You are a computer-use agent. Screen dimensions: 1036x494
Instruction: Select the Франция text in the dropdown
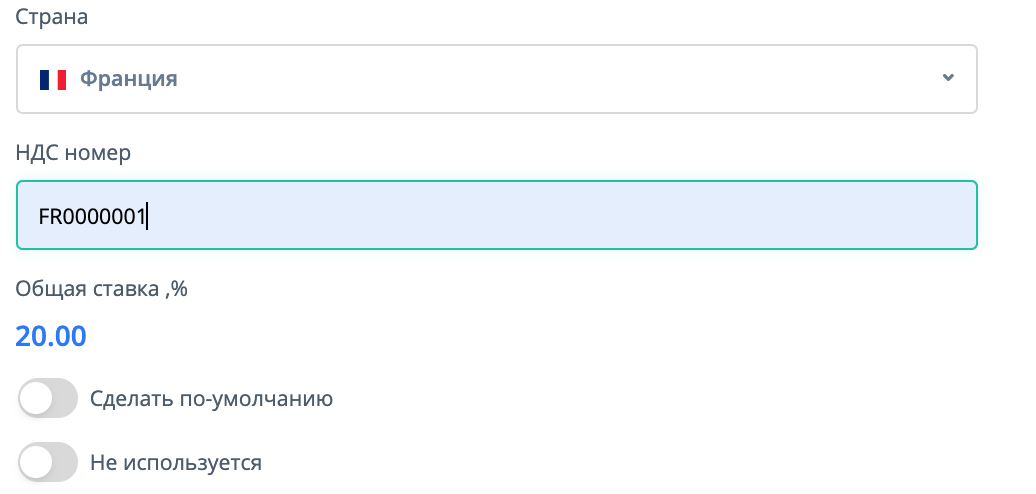(x=128, y=79)
